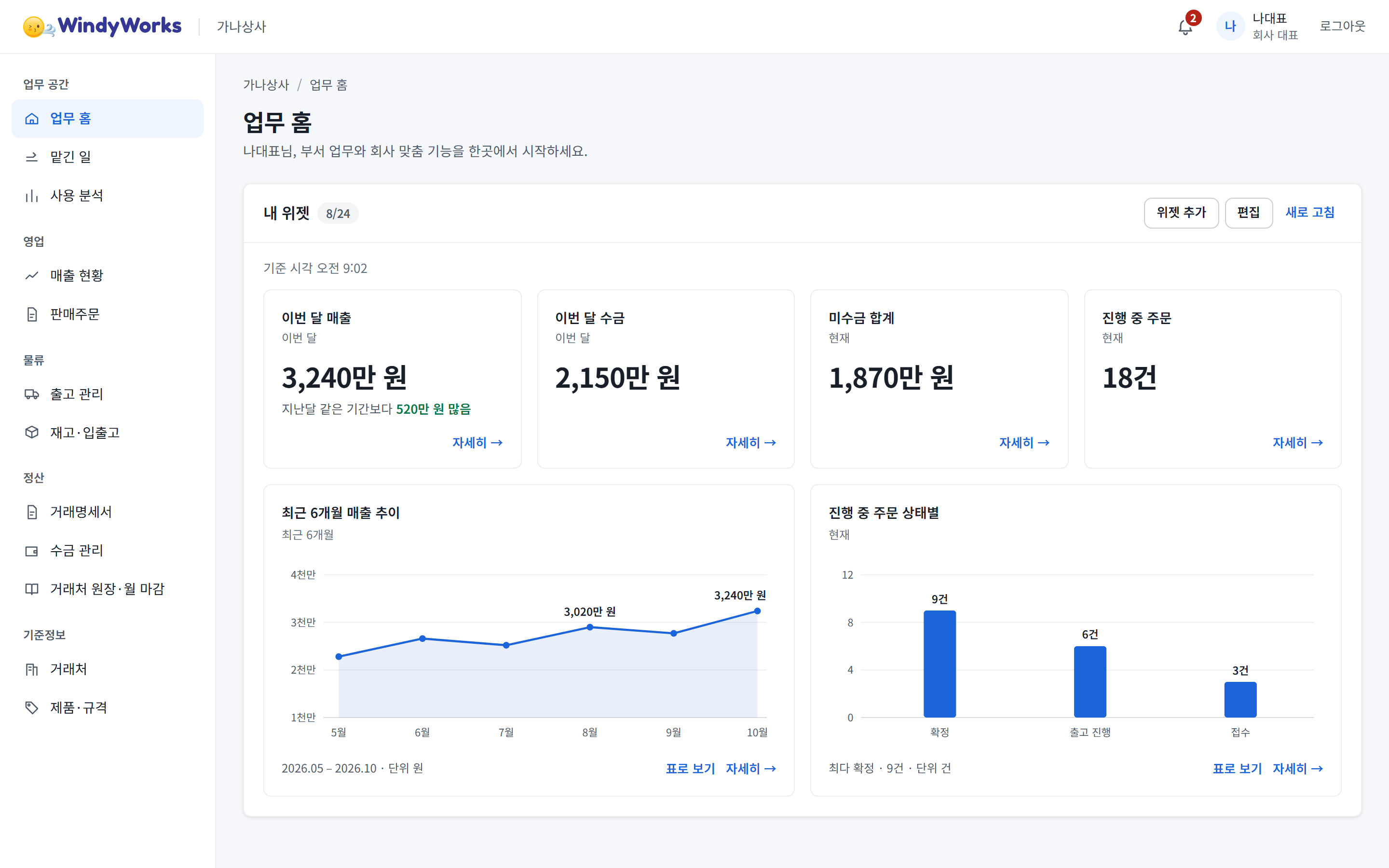Click the WindyWorks logo
This screenshot has height=868, width=1389.
(x=102, y=27)
